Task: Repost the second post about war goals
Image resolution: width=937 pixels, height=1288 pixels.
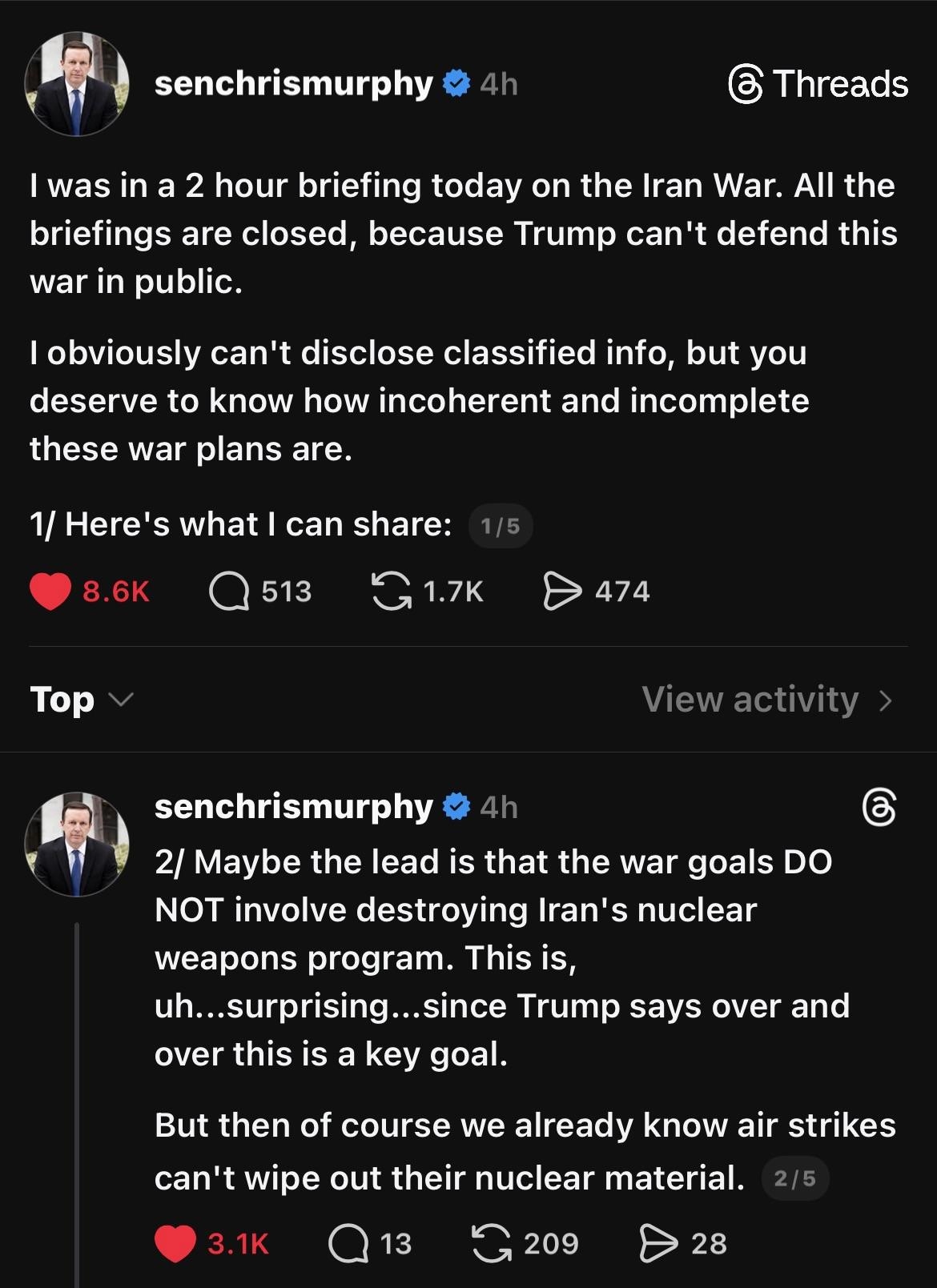Action: (492, 1243)
